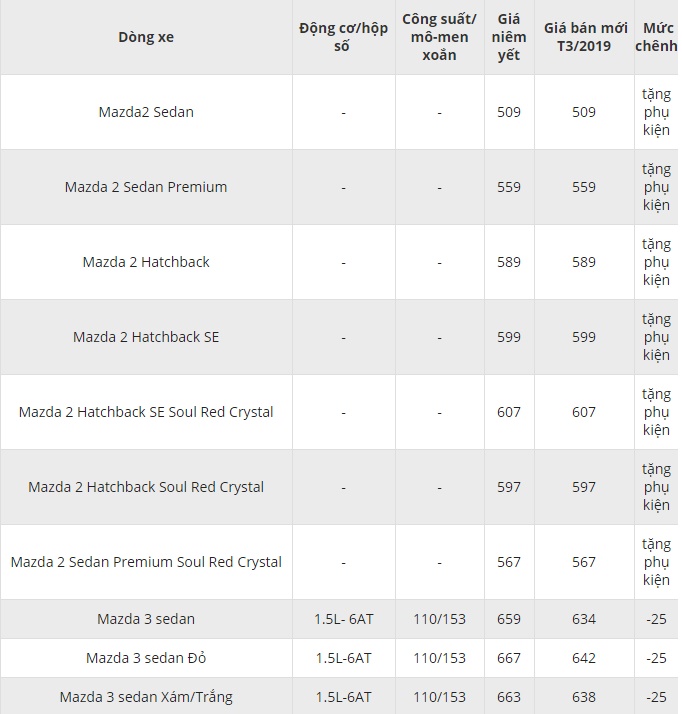Screen dimensions: 682x714
Task: Click 'Mazda 2 Sedan Premium Soul Red Crystal'
Action: coord(146,562)
